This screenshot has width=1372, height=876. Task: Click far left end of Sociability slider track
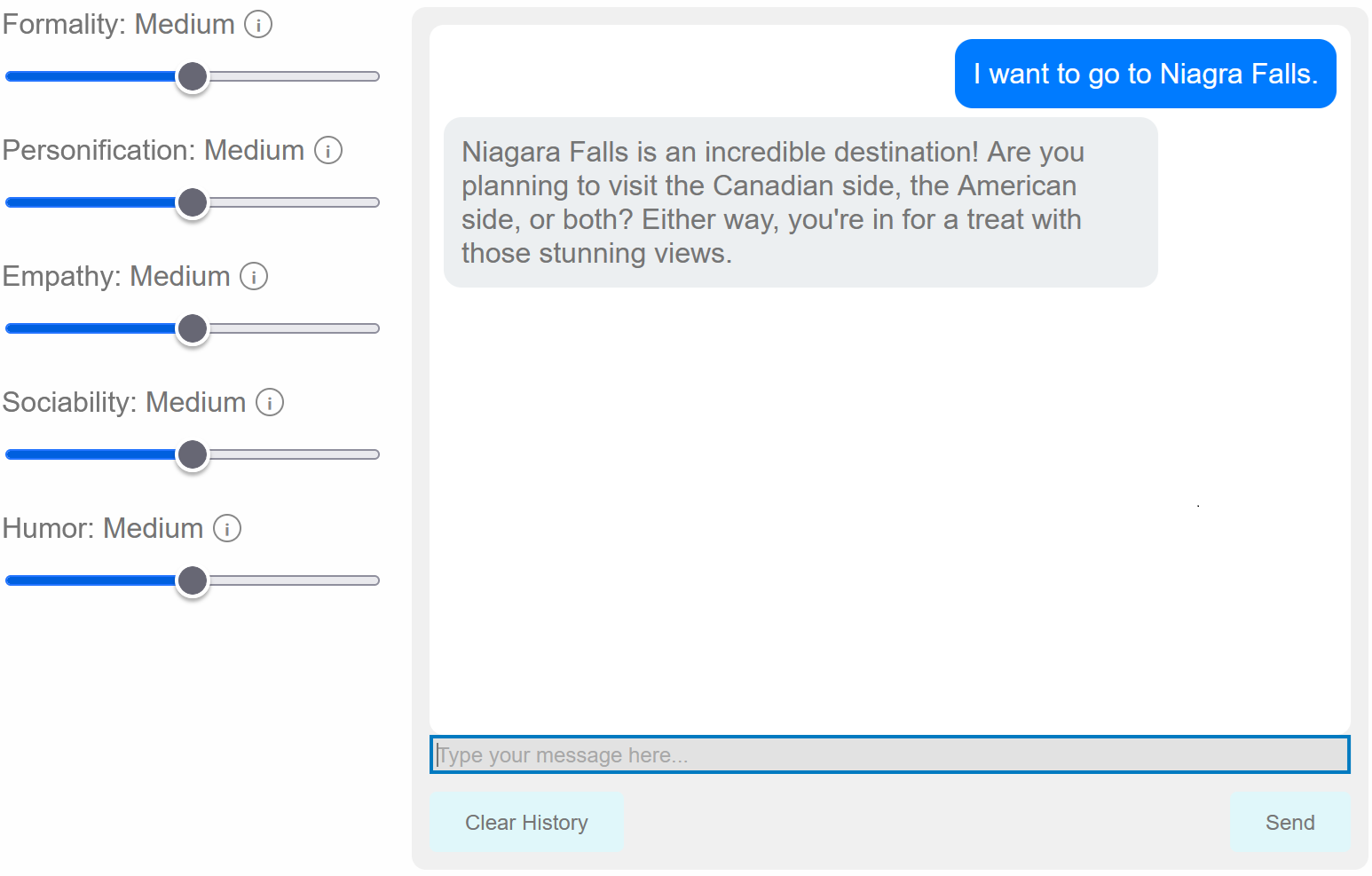[x=11, y=455]
